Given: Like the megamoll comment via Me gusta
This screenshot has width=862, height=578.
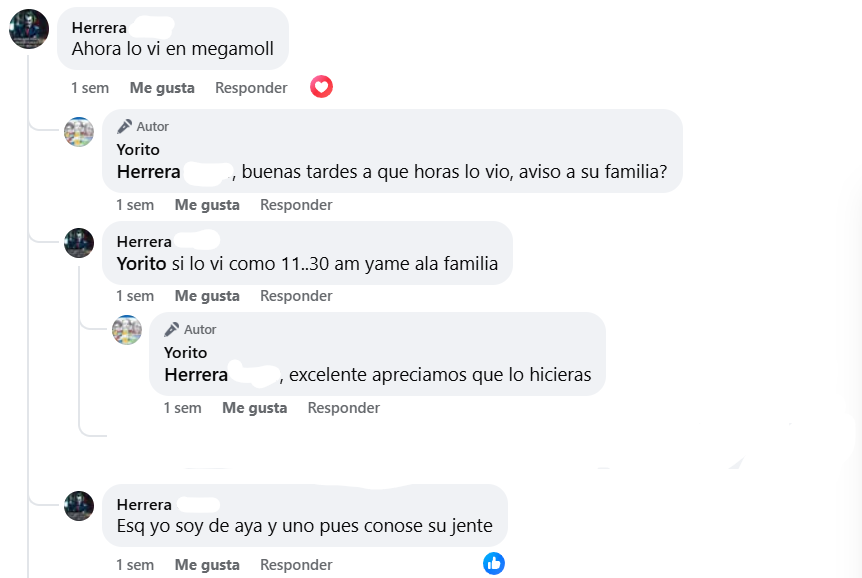Looking at the screenshot, I should [x=162, y=87].
